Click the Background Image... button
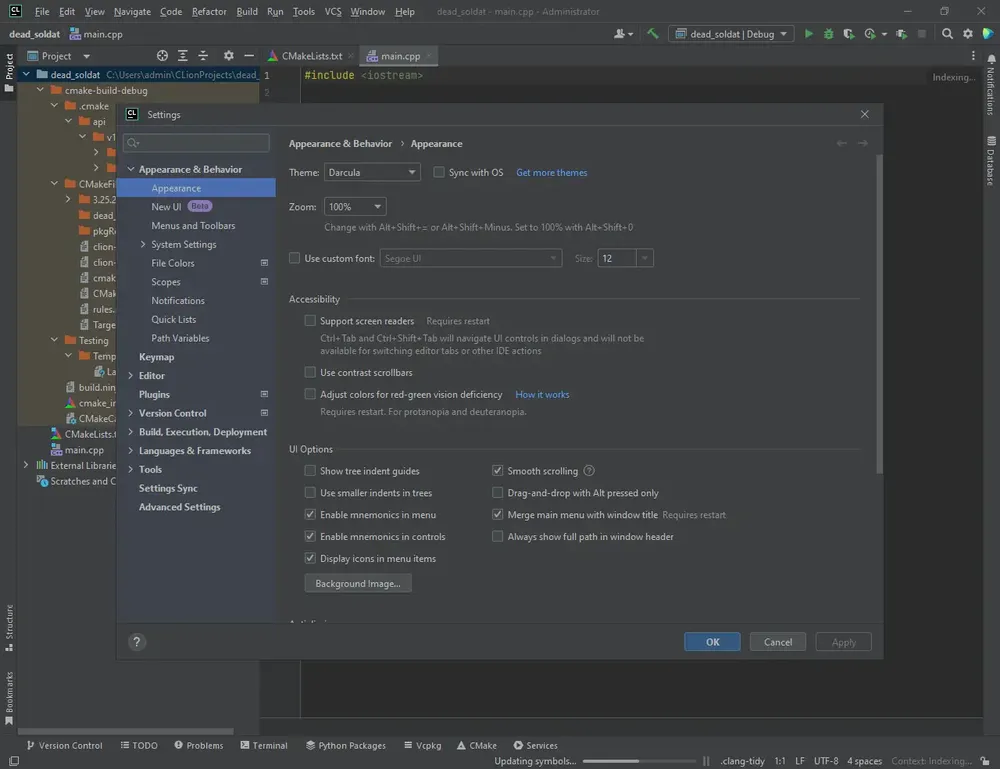The height and width of the screenshot is (769, 1000). (x=357, y=583)
